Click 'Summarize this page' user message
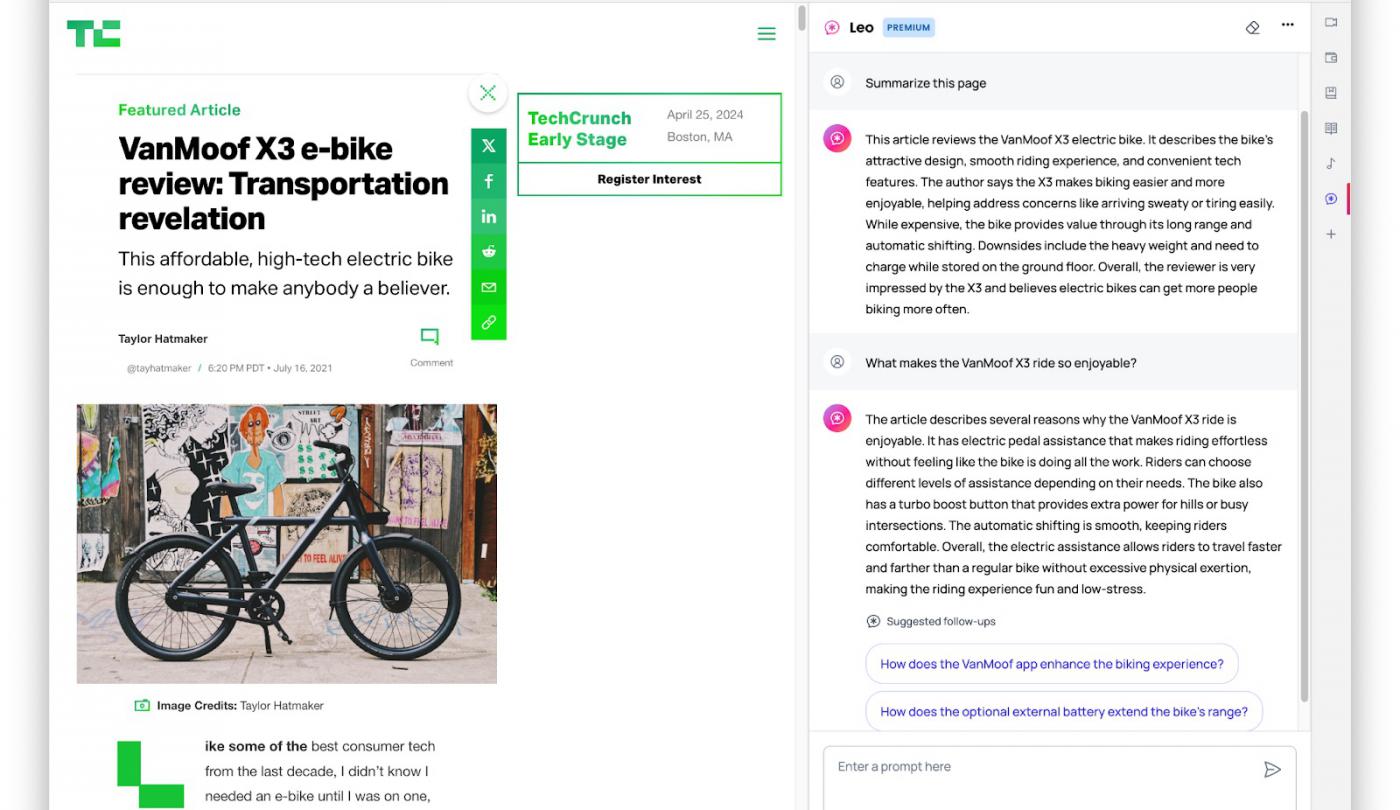This screenshot has width=1400, height=810. tap(926, 83)
